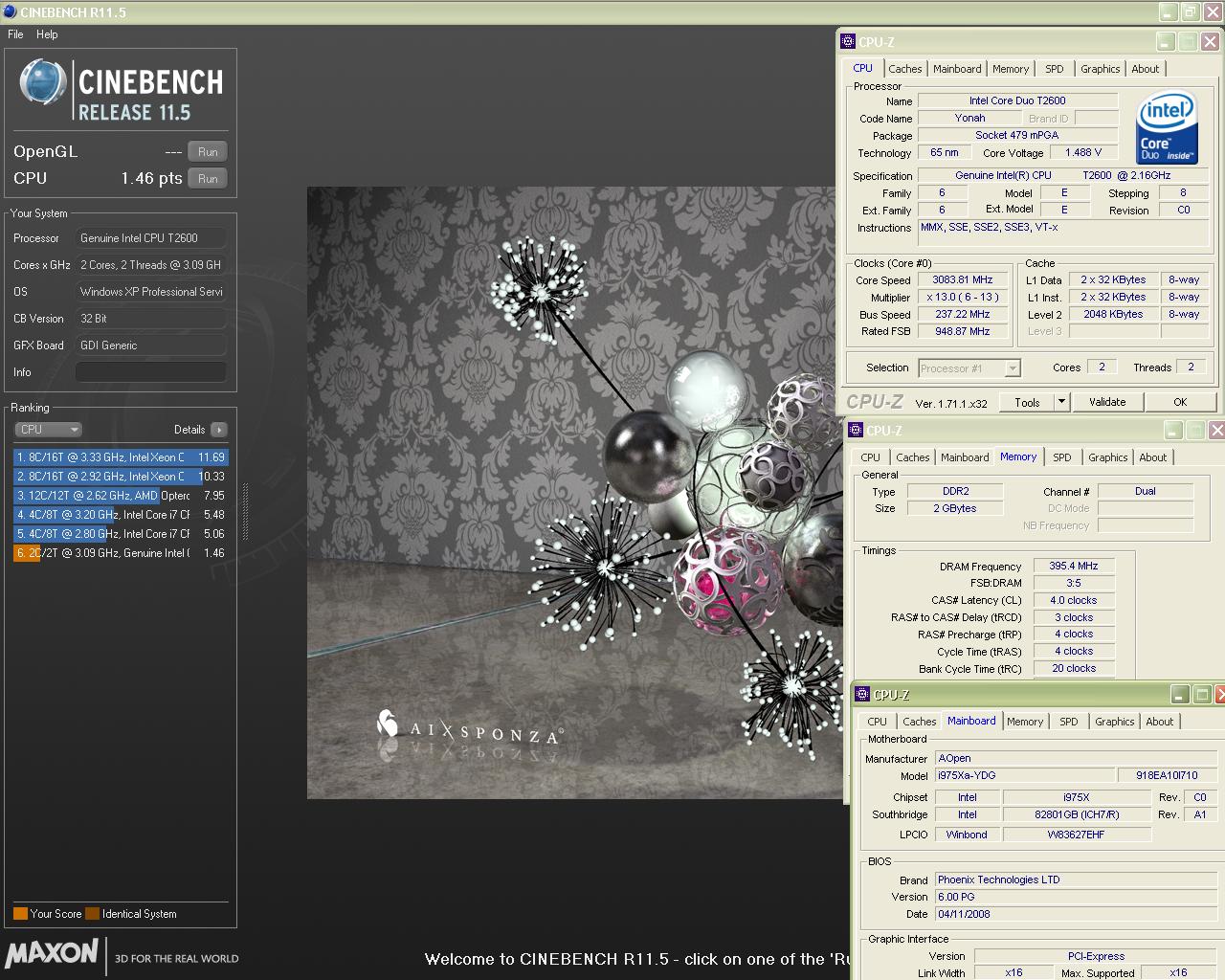
Task: Click the Intel Core Duo inside logo
Action: (1168, 128)
